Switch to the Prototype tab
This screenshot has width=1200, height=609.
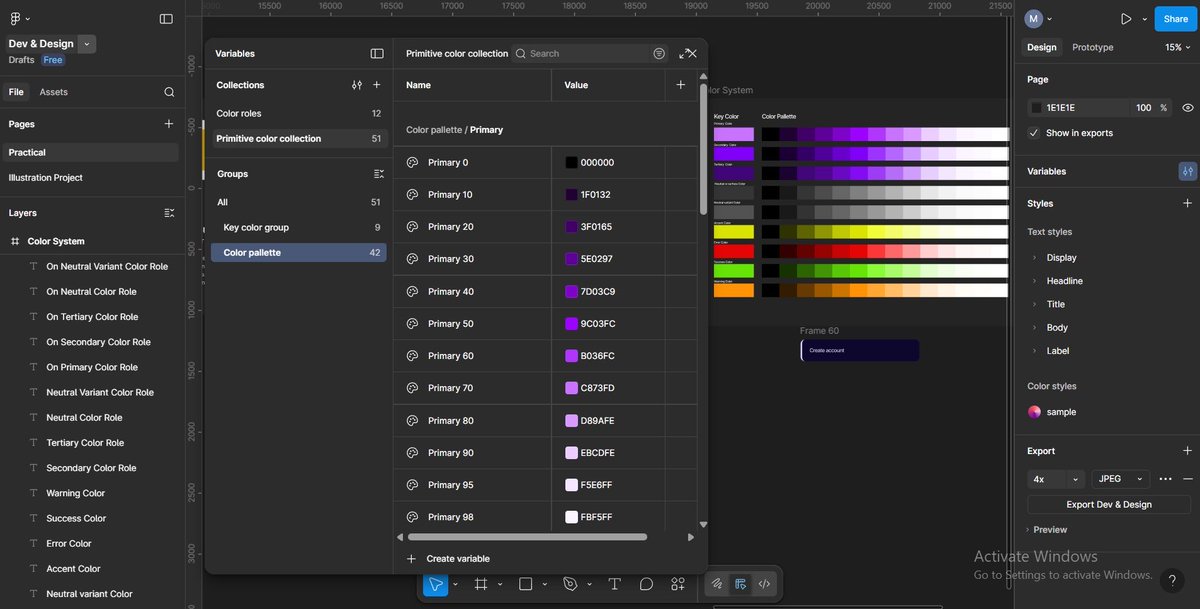(x=1092, y=47)
